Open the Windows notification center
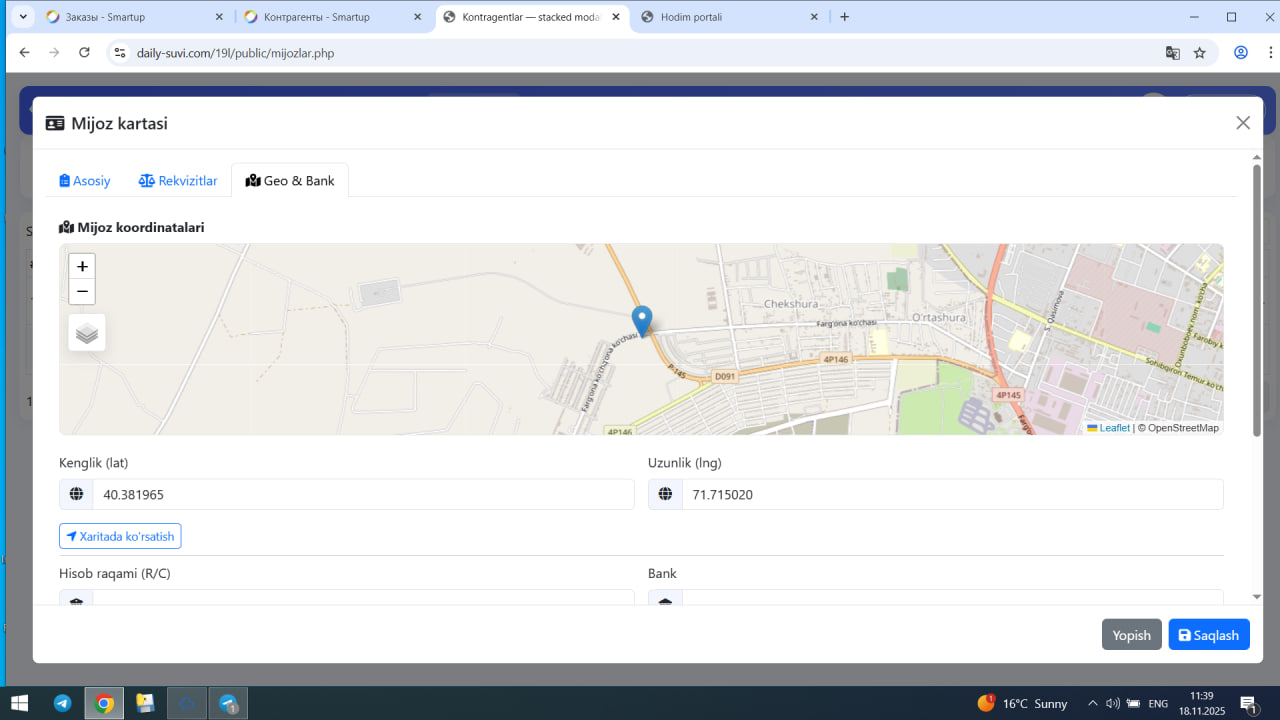 1248,704
